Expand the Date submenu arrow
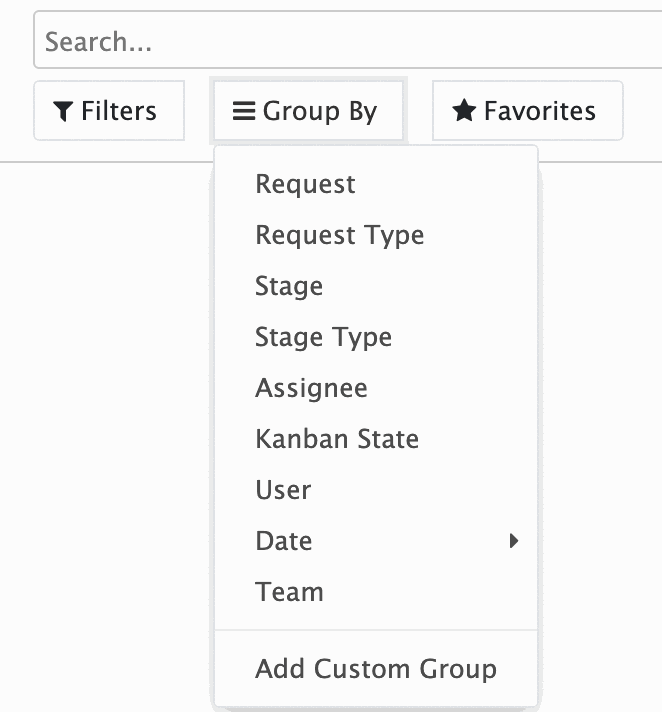 click(x=514, y=541)
